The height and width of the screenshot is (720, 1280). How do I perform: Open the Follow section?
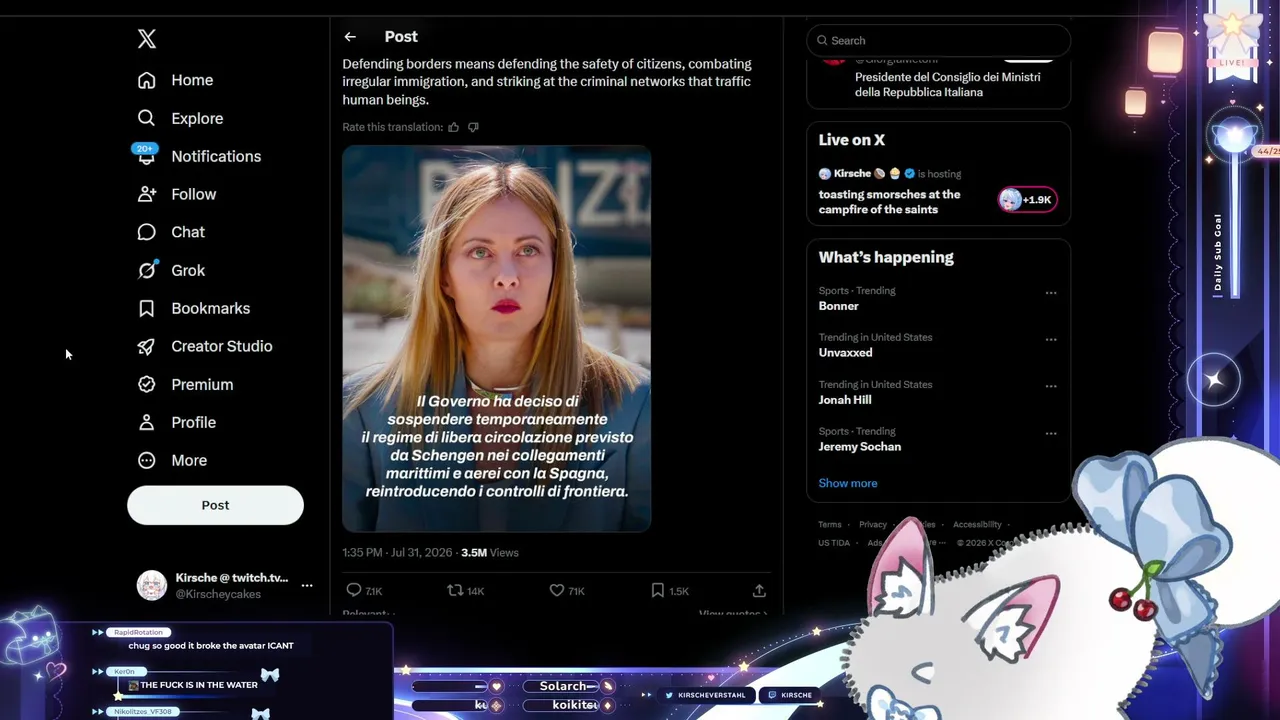tap(177, 194)
